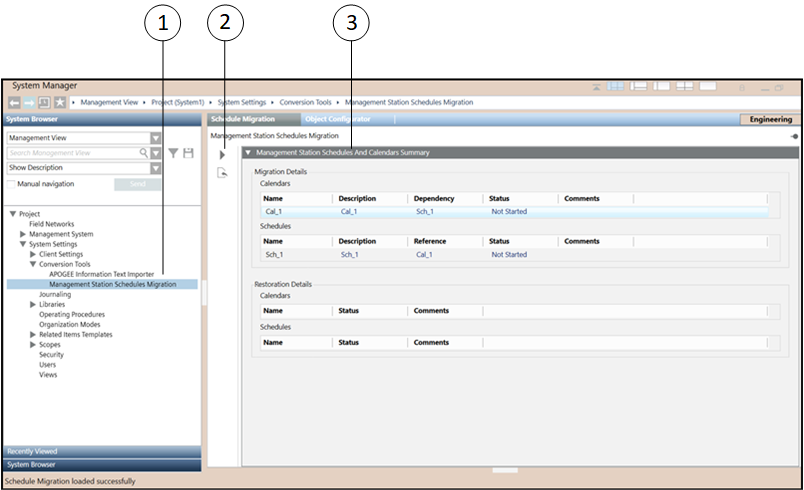Click the start migration play arrow icon
804x490 pixels.
pos(222,155)
